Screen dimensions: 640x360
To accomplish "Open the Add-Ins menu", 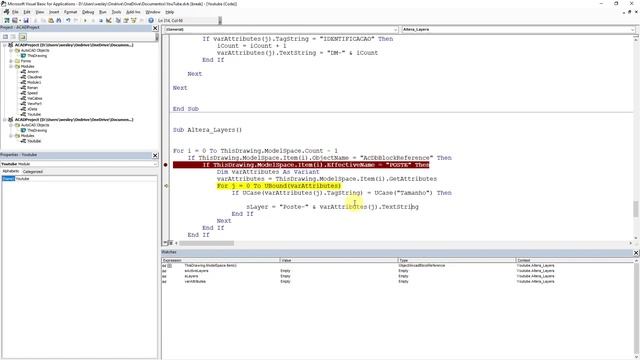I will [133, 12].
